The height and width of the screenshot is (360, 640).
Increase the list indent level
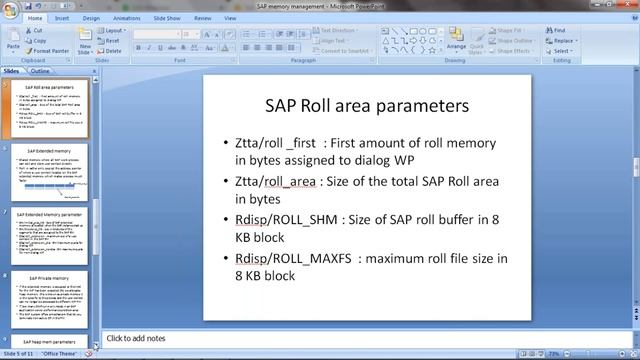[x=291, y=34]
